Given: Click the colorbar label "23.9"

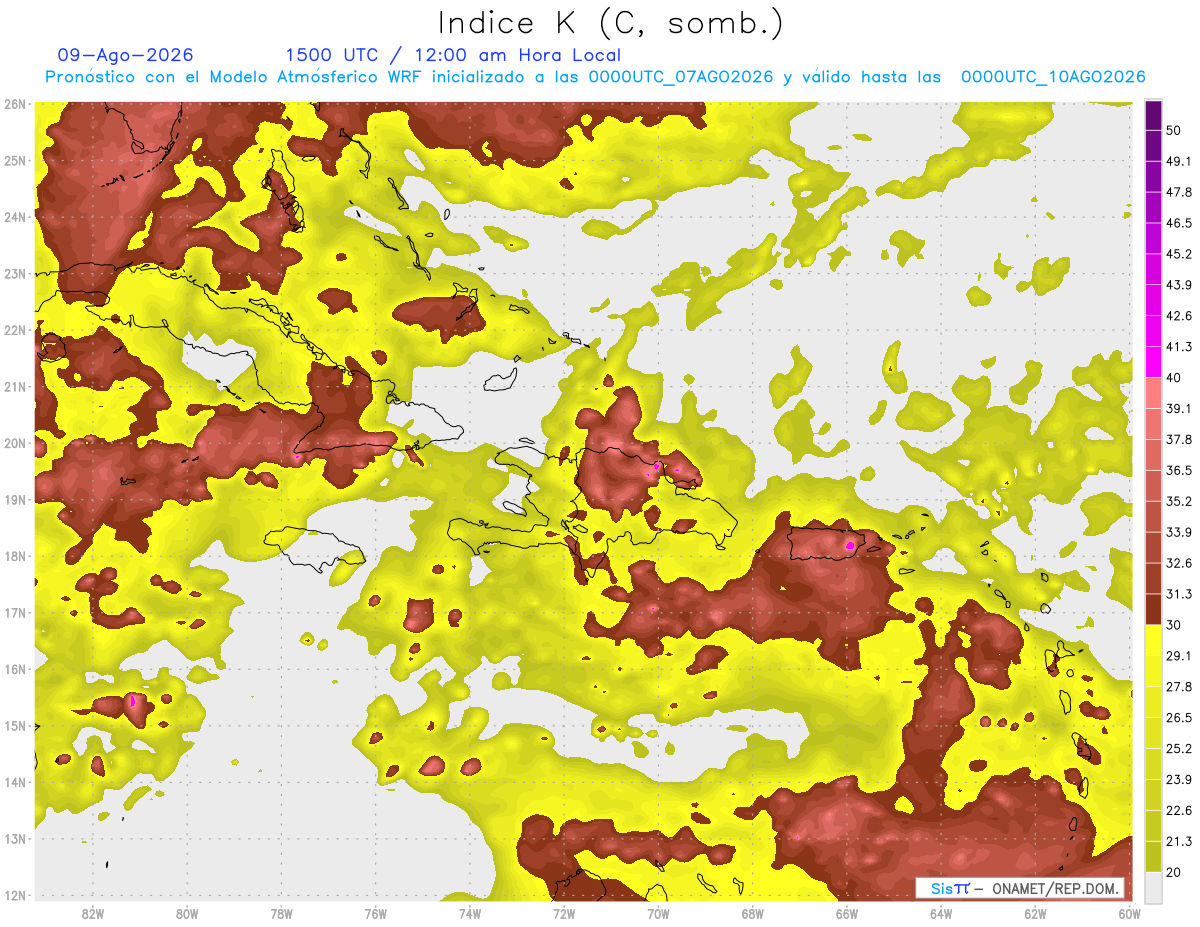Looking at the screenshot, I should pyautogui.click(x=1178, y=779).
